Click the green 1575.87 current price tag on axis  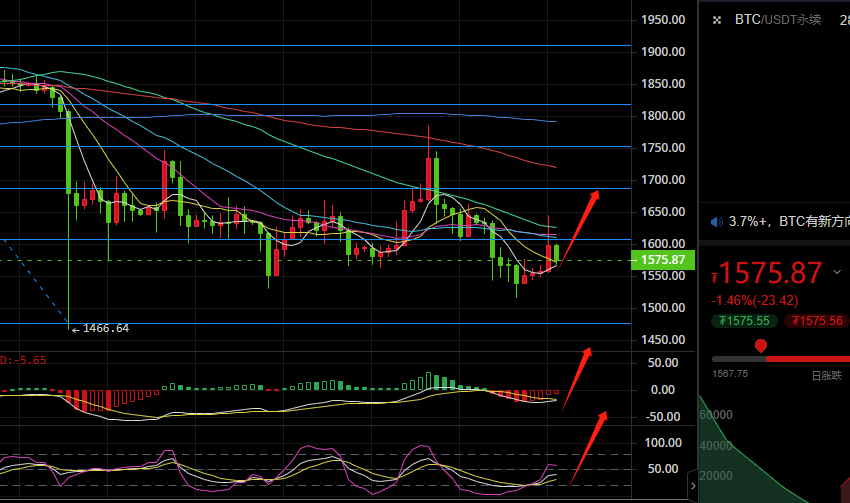[663, 260]
